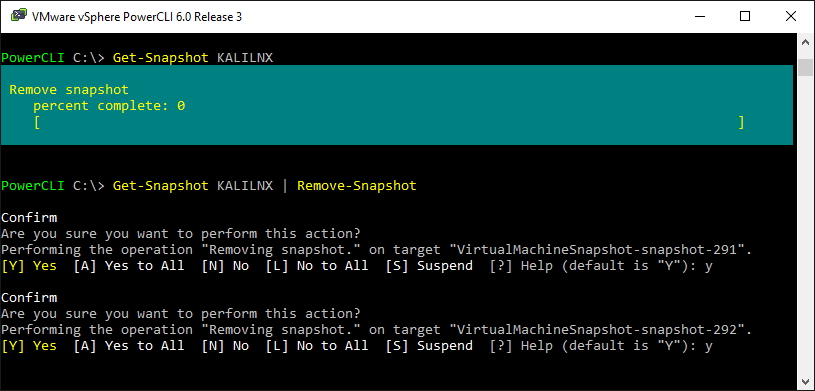Click the 'Remove-Snapshot' cmdlet text
Image resolution: width=815 pixels, height=391 pixels.
pyautogui.click(x=357, y=186)
